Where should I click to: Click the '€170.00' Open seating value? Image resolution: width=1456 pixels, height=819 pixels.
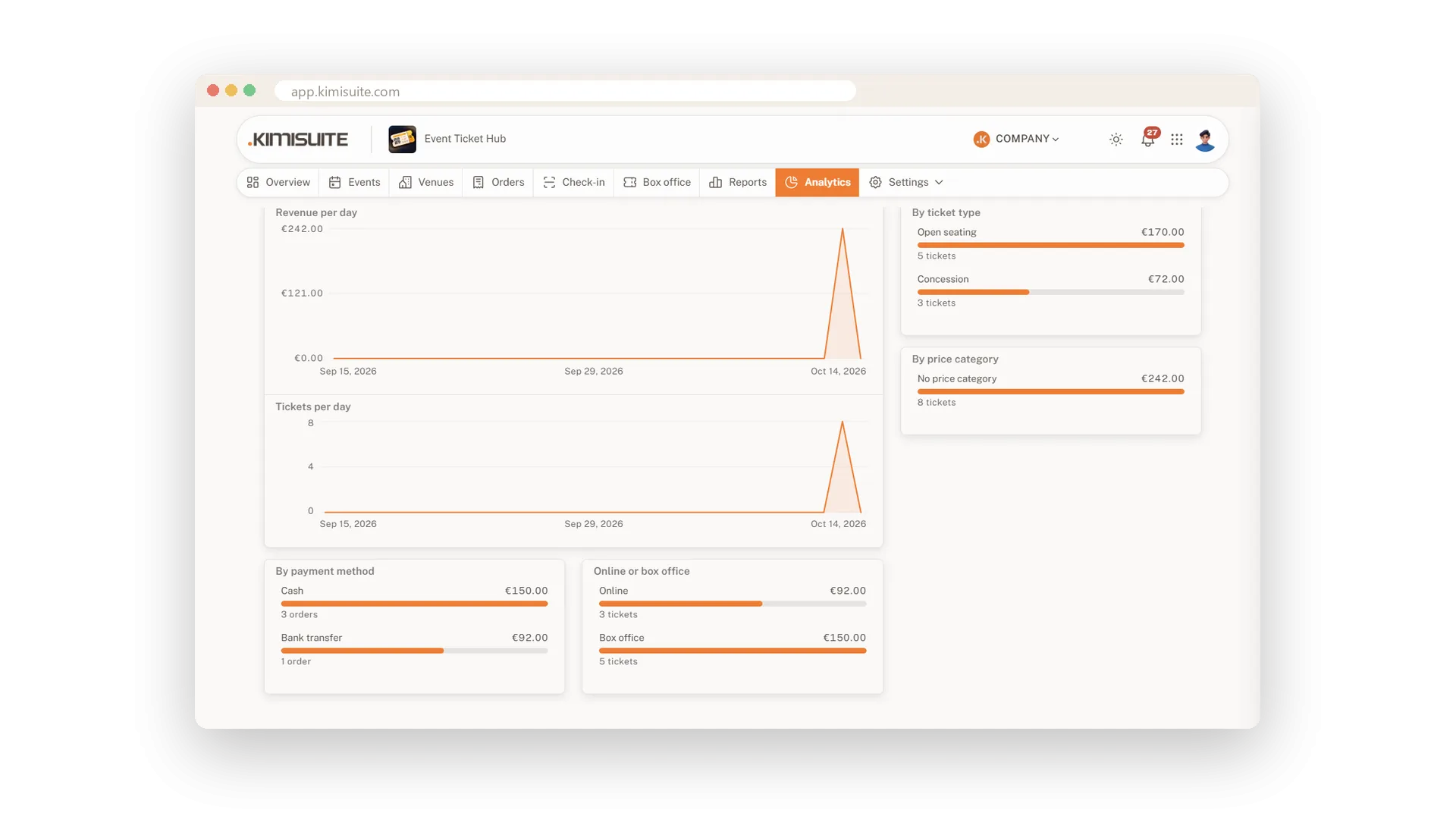[x=1163, y=233]
